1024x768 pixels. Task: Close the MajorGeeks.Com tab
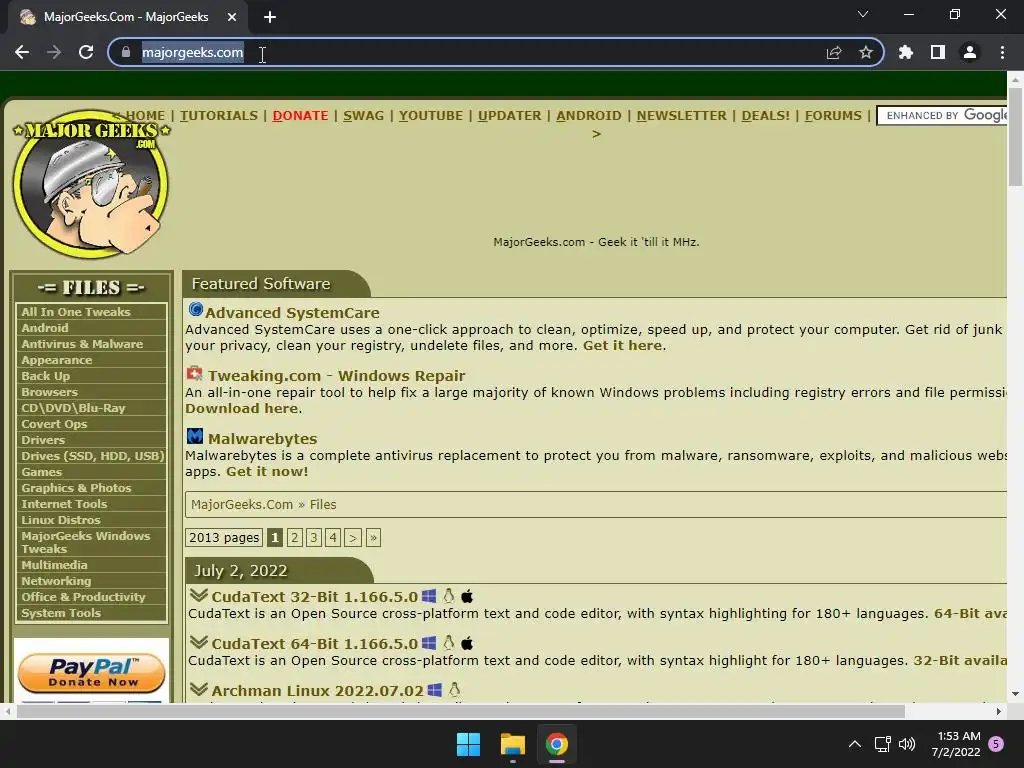click(232, 17)
